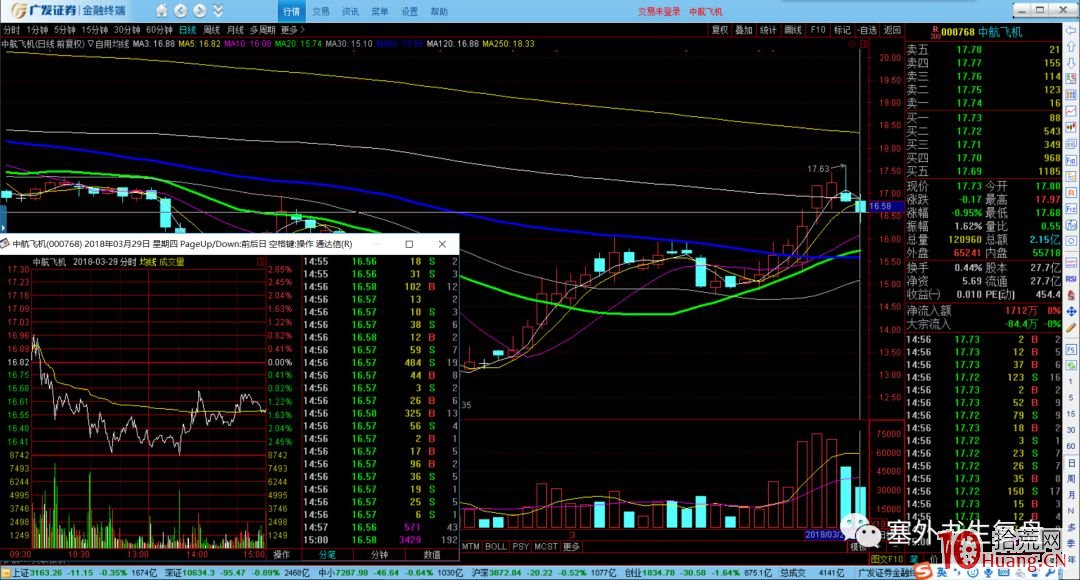Maximize the intraday popup window
The height and width of the screenshot is (580, 1080).
tap(409, 244)
